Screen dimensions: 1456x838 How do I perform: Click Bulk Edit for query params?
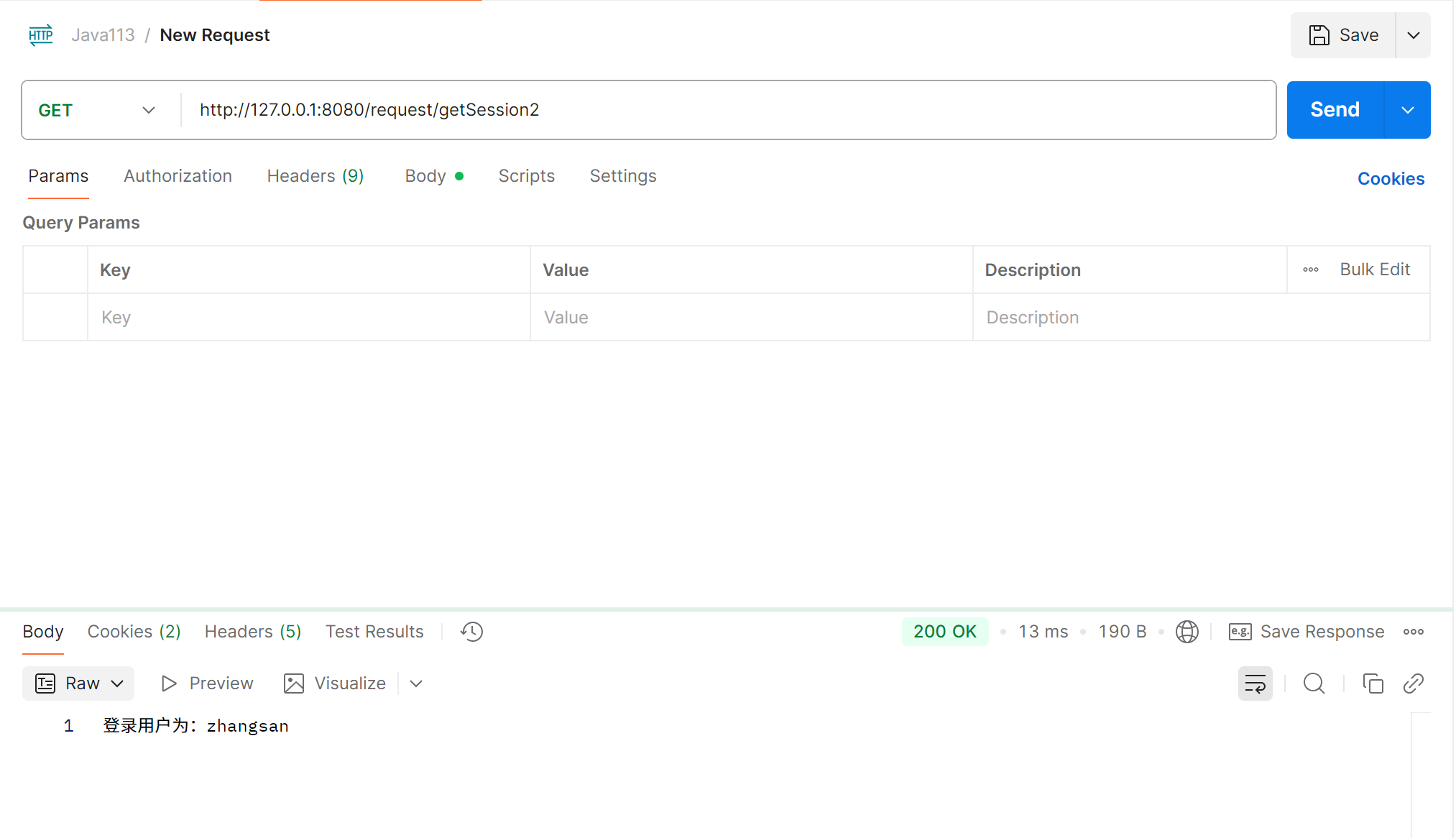coord(1374,270)
